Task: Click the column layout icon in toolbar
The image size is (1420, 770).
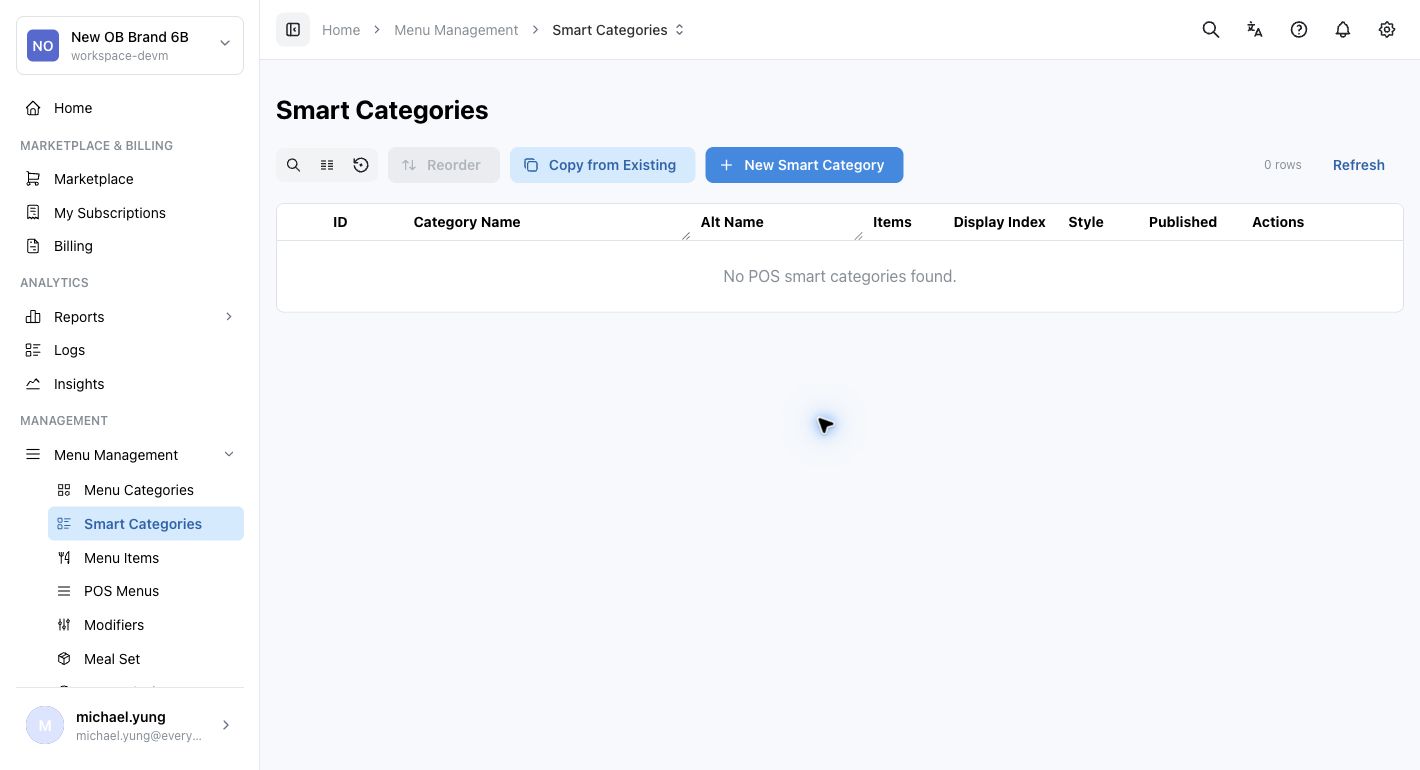Action: tap(327, 165)
